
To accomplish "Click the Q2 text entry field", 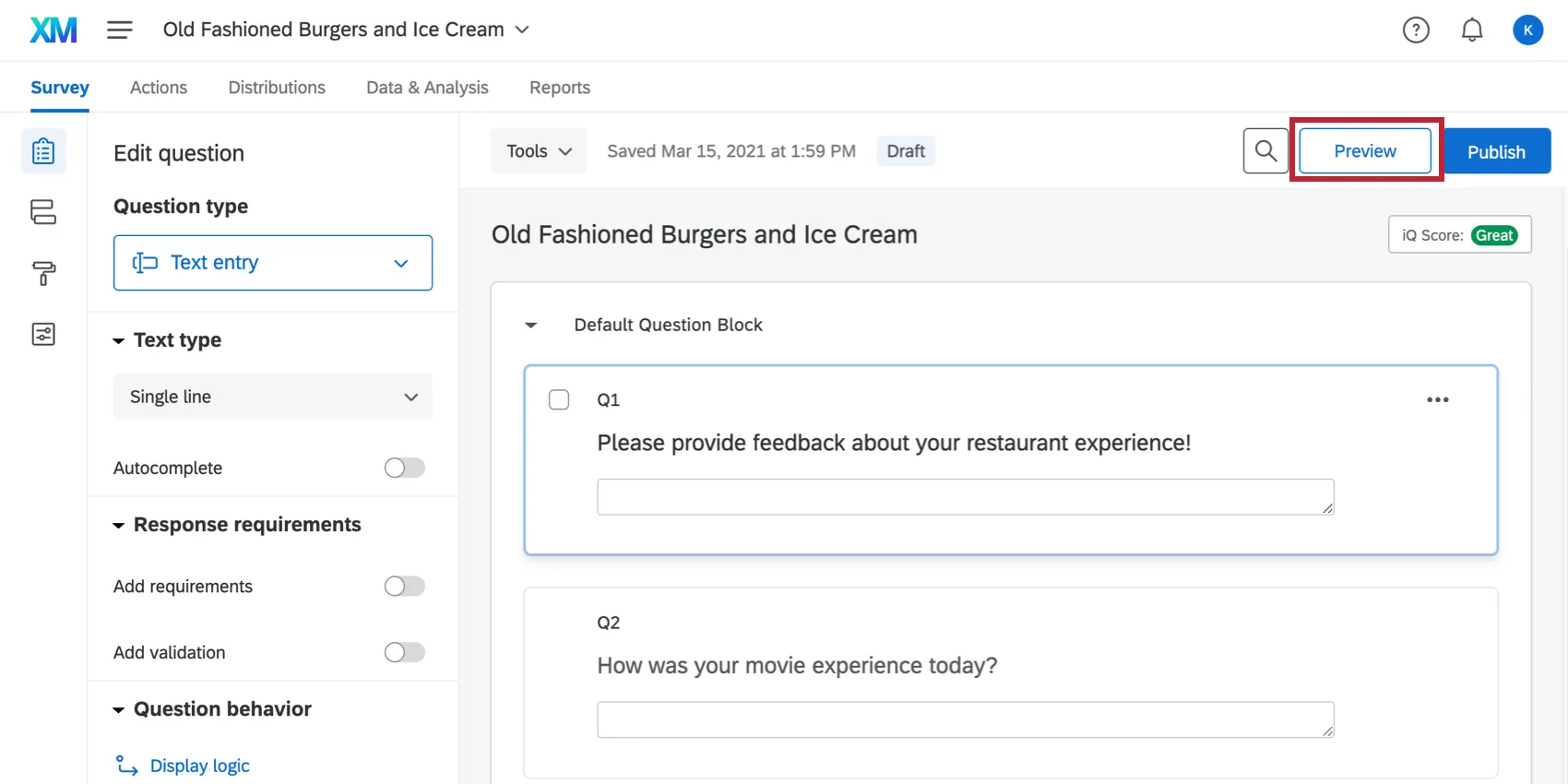I will [x=965, y=719].
